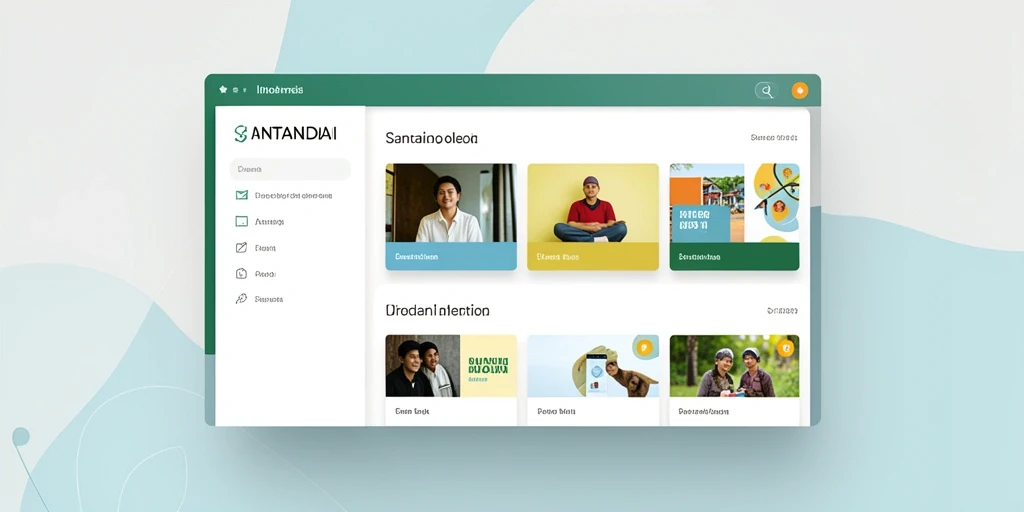Screen dimensions: 1024x512
Task: Click the green block text on the cream panel
Action: tap(488, 368)
